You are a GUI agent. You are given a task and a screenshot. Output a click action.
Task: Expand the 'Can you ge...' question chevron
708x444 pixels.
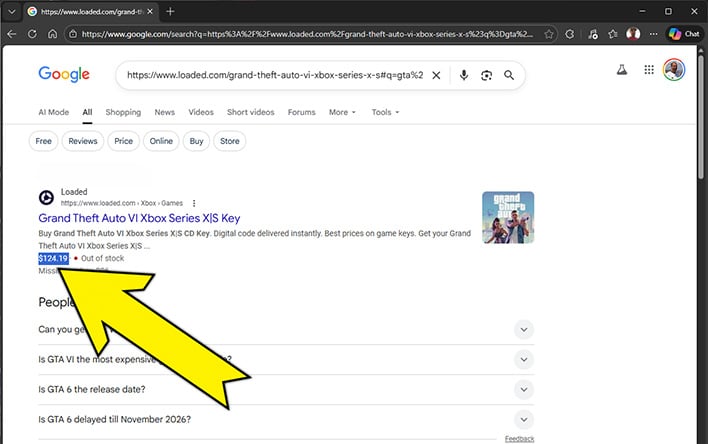tap(524, 330)
